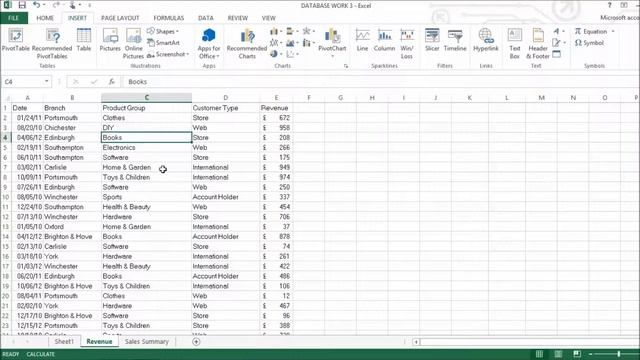Click the horizontal scrollbar left arrow
Image resolution: width=640 pixels, height=360 pixels.
point(416,342)
